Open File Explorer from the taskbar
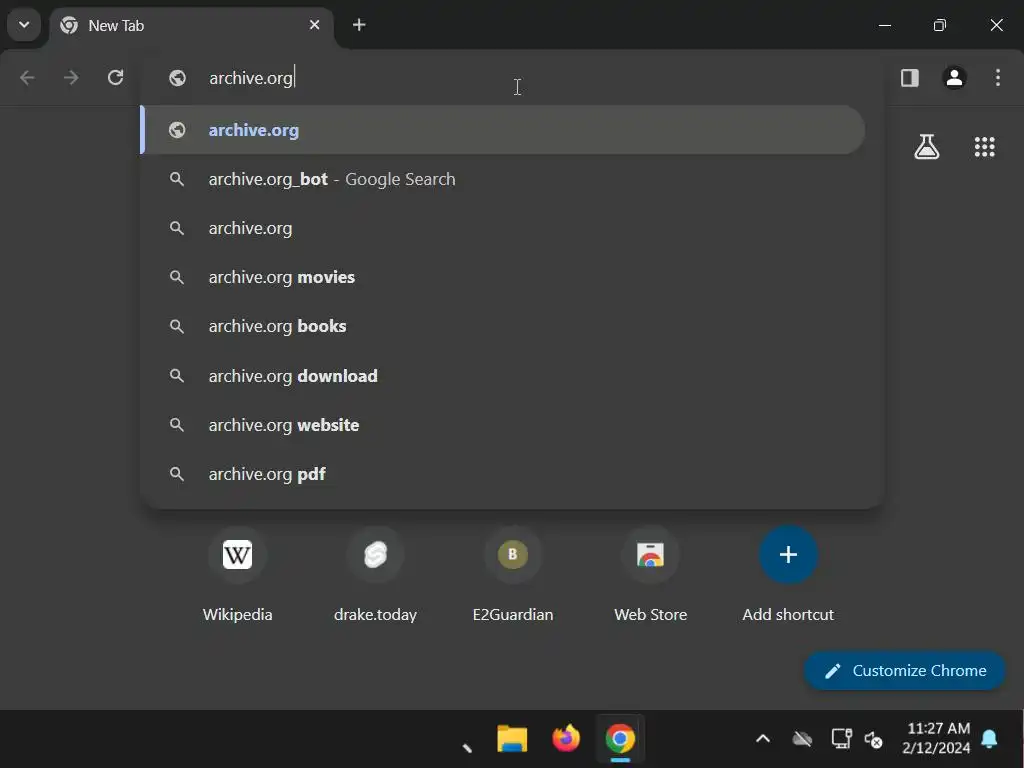The image size is (1024, 768). click(512, 739)
